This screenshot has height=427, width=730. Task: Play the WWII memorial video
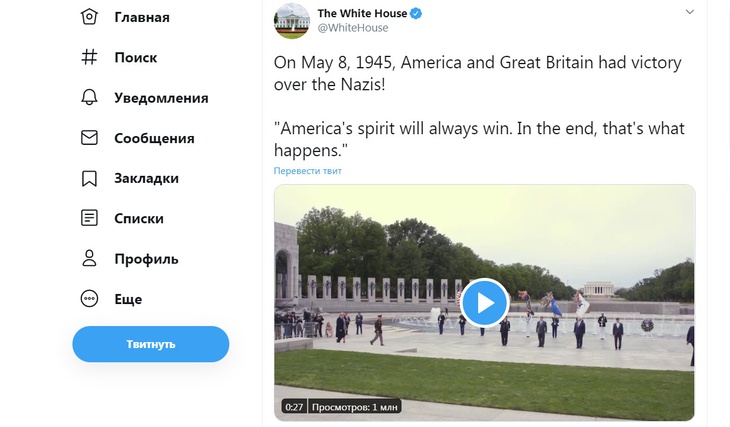click(x=485, y=302)
